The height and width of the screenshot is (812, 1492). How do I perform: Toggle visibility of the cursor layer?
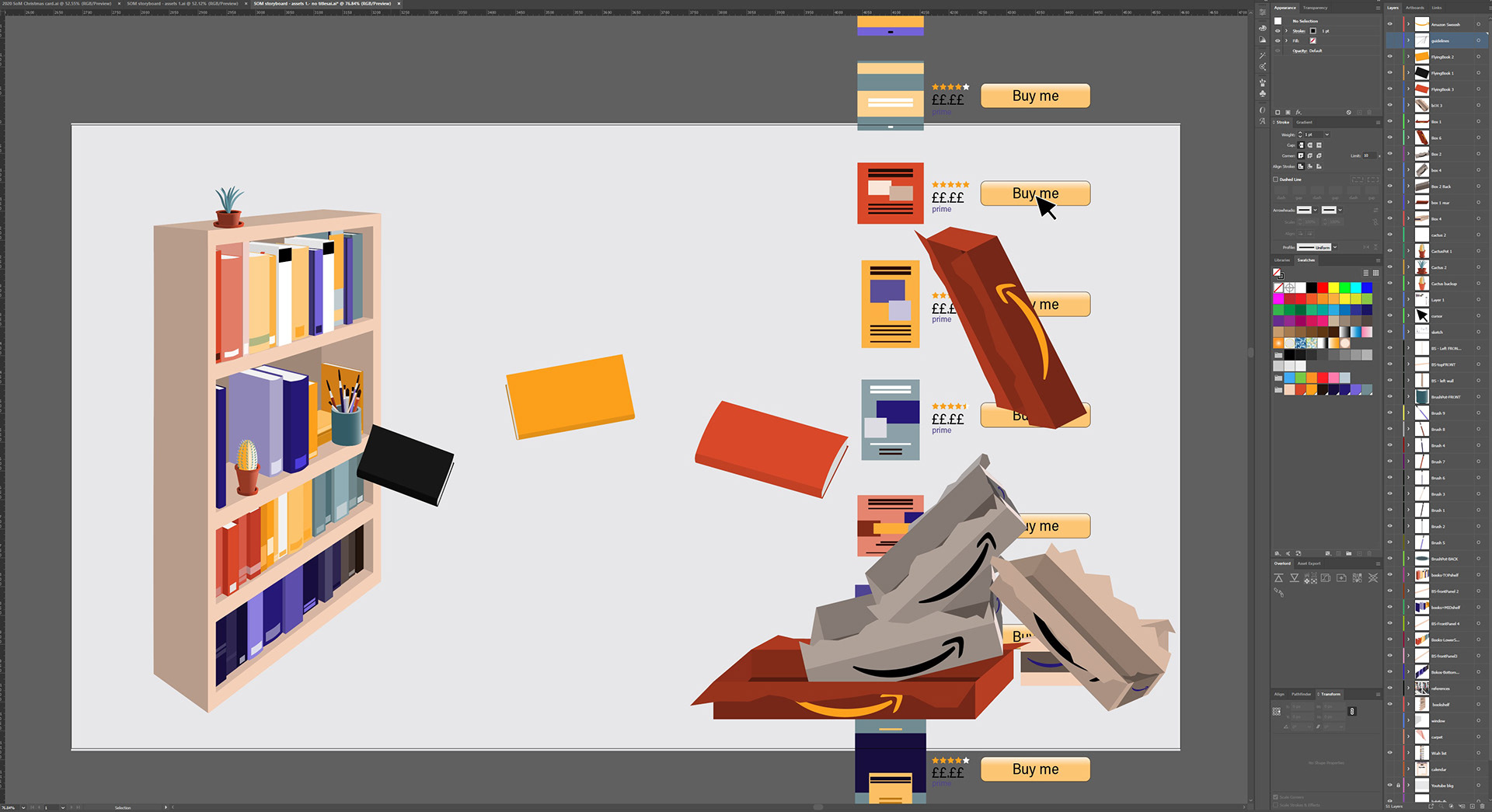pyautogui.click(x=1389, y=315)
